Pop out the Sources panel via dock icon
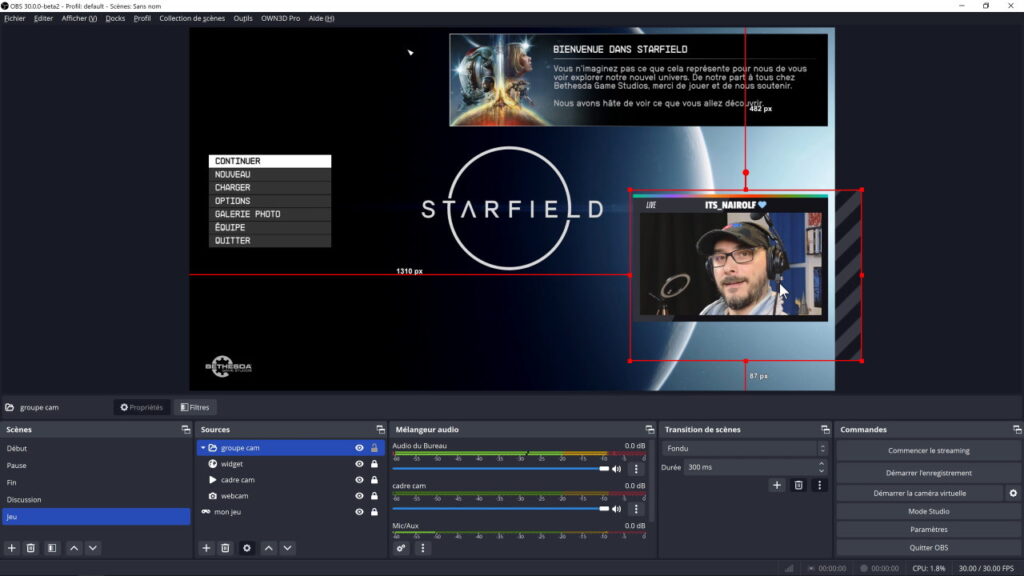 pyautogui.click(x=381, y=430)
